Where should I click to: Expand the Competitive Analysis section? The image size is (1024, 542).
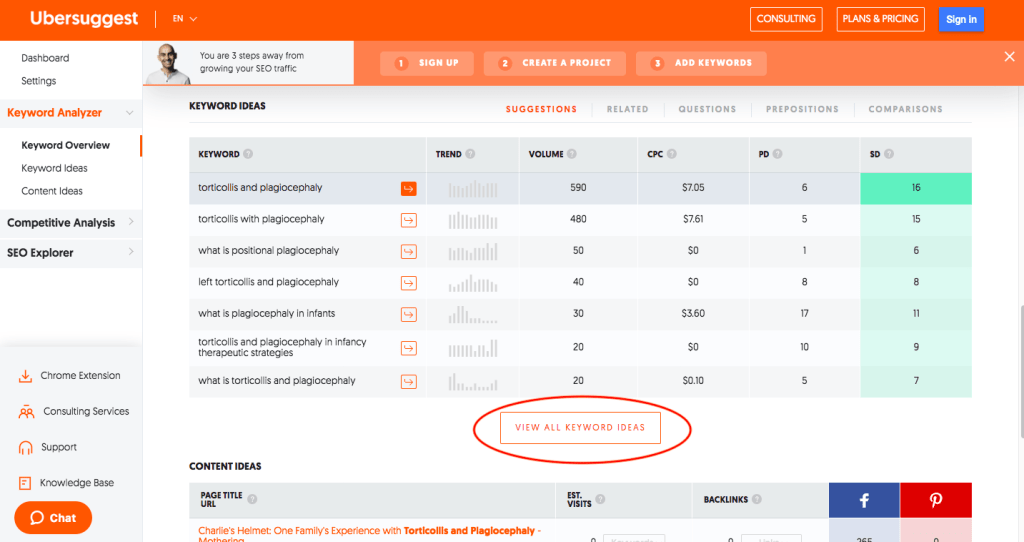click(x=131, y=222)
